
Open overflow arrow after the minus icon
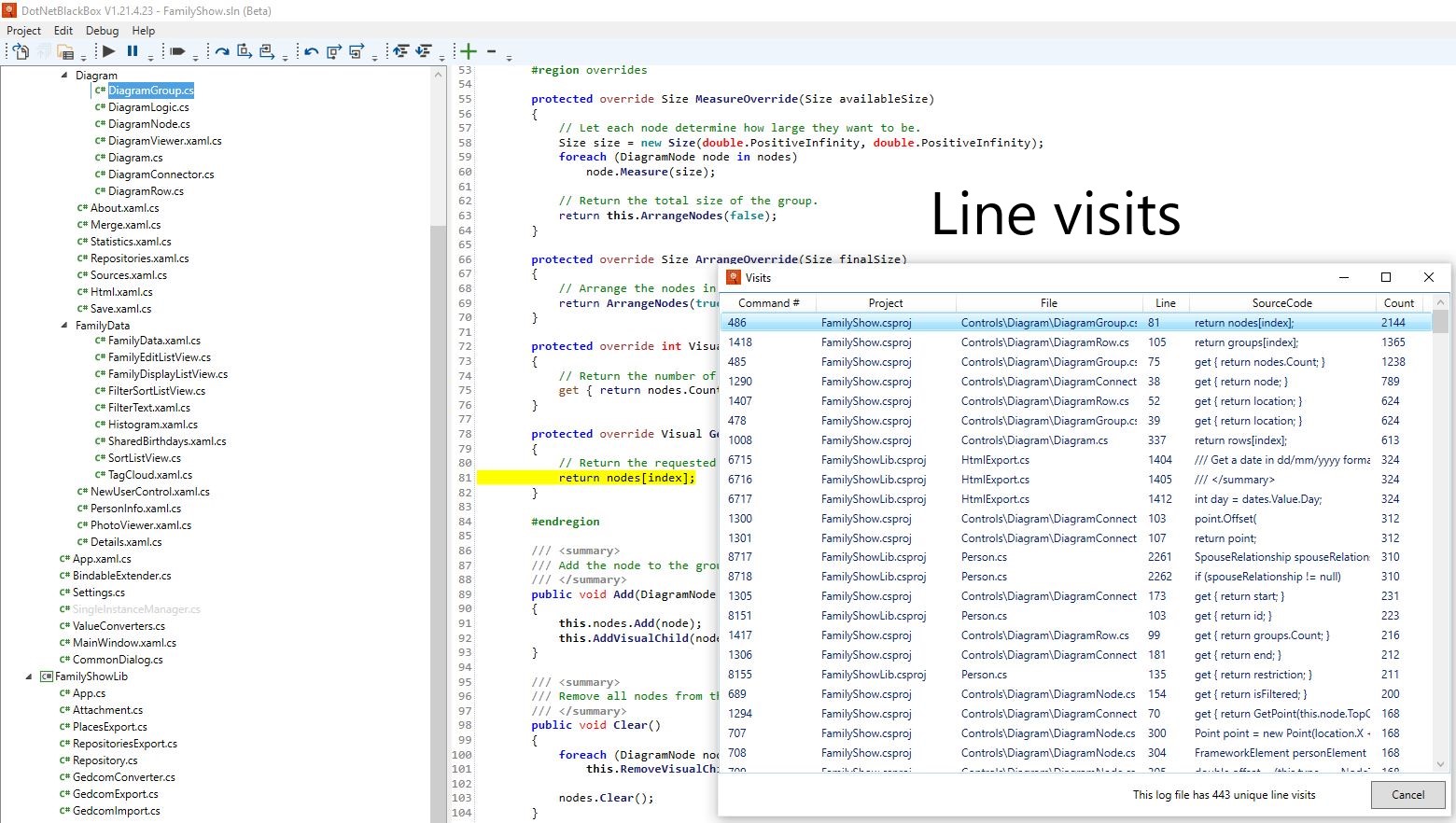pyautogui.click(x=509, y=57)
